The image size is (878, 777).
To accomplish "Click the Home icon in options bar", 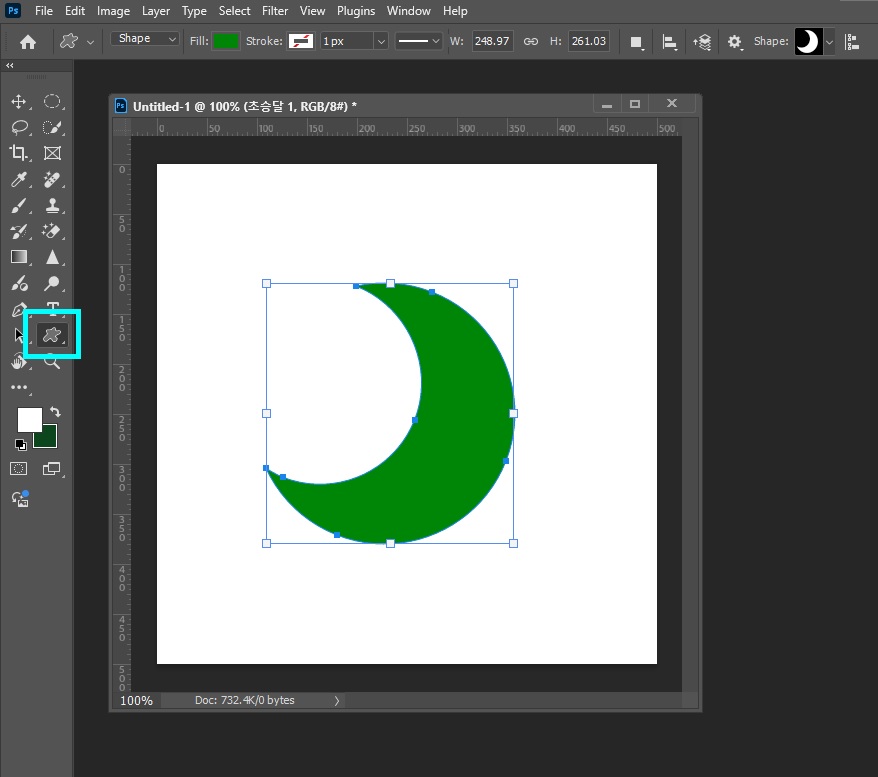I will pos(27,41).
